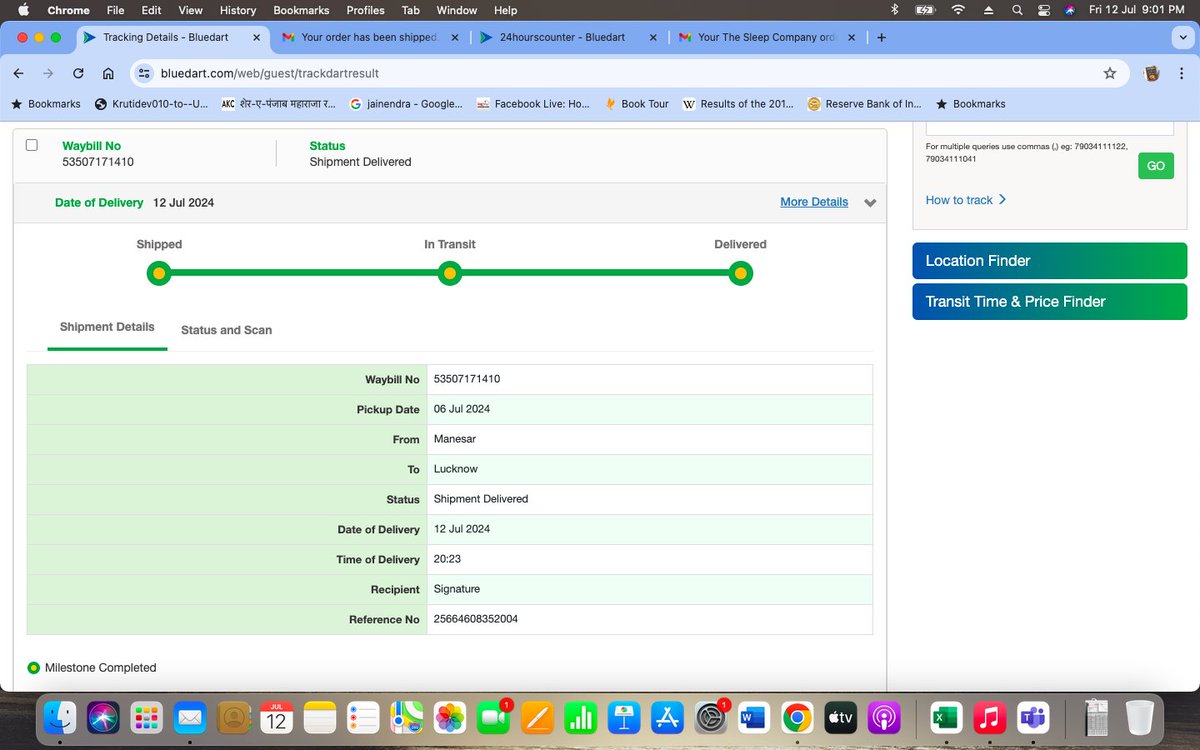Click the In Transit milestone marker
1200x750 pixels.
pos(450,273)
